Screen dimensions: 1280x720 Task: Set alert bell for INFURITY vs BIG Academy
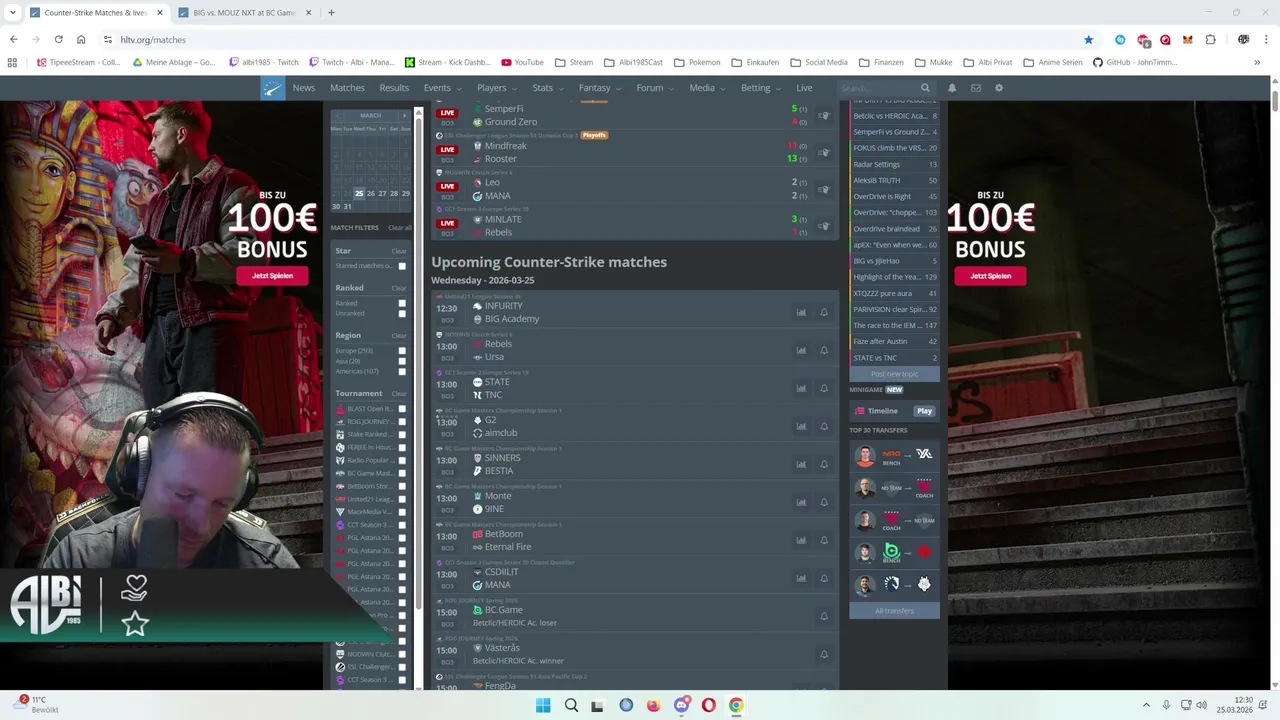[824, 312]
